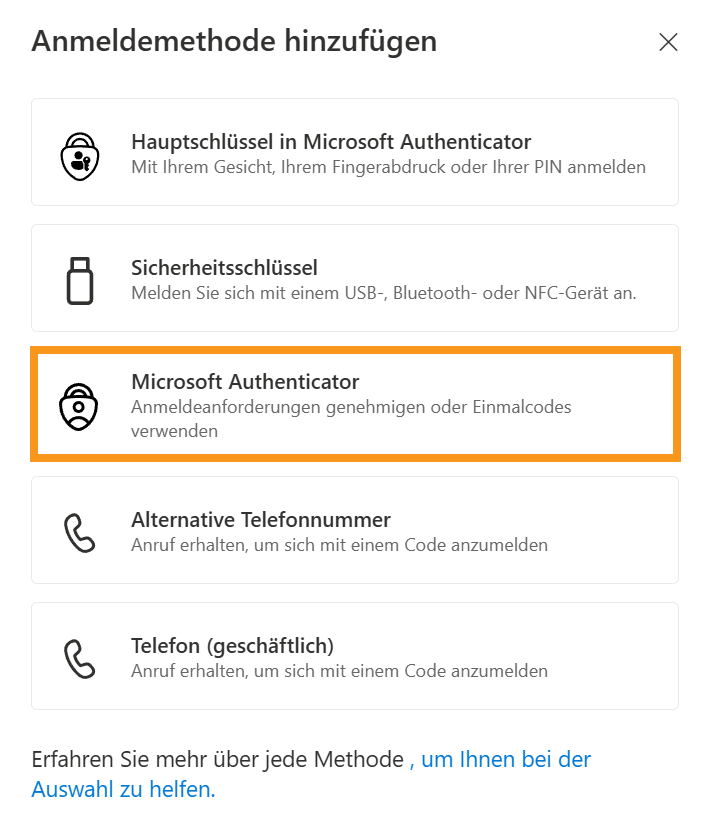This screenshot has height=823, width=709.
Task: Click the USB security key icon
Action: [x=80, y=279]
